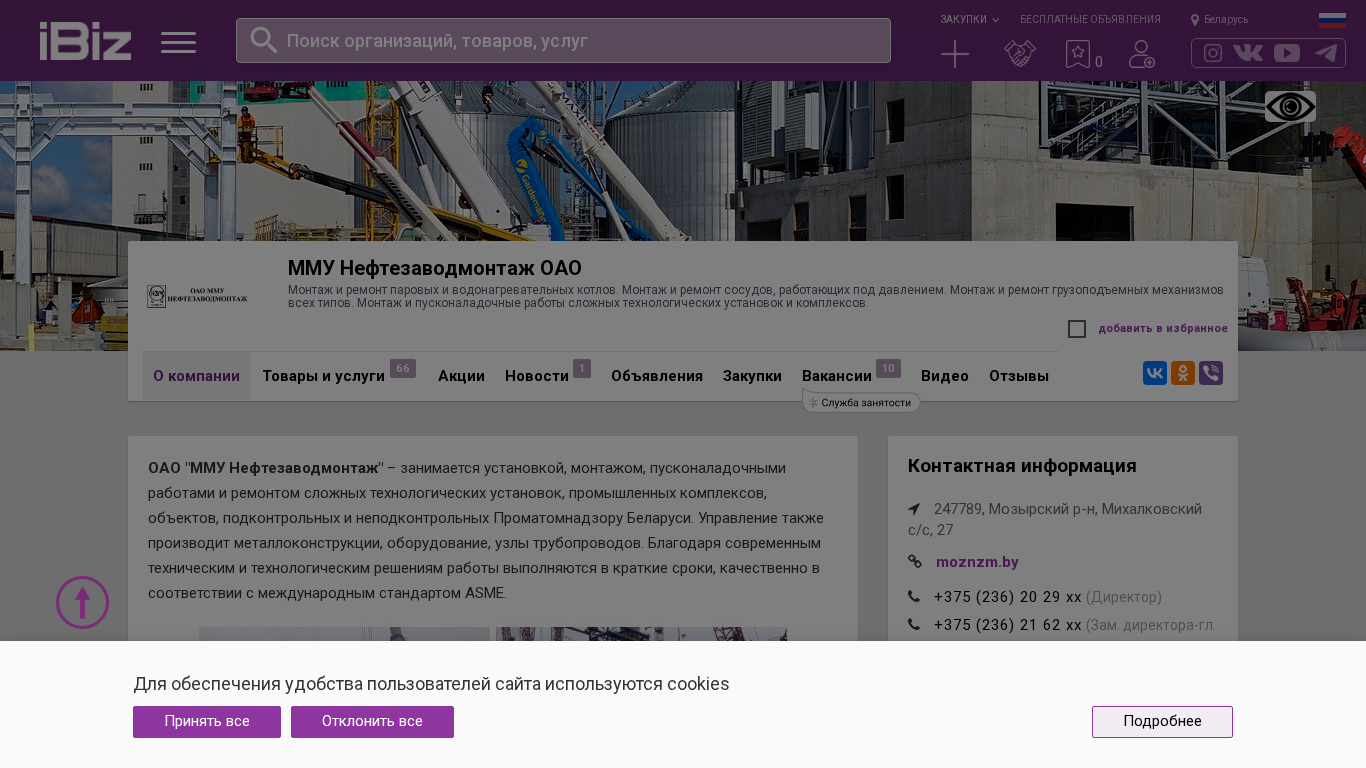Click the ОАО ММУ Нефтезаводмонтаж company logo
Image resolution: width=1366 pixels, height=768 pixels.
click(198, 296)
